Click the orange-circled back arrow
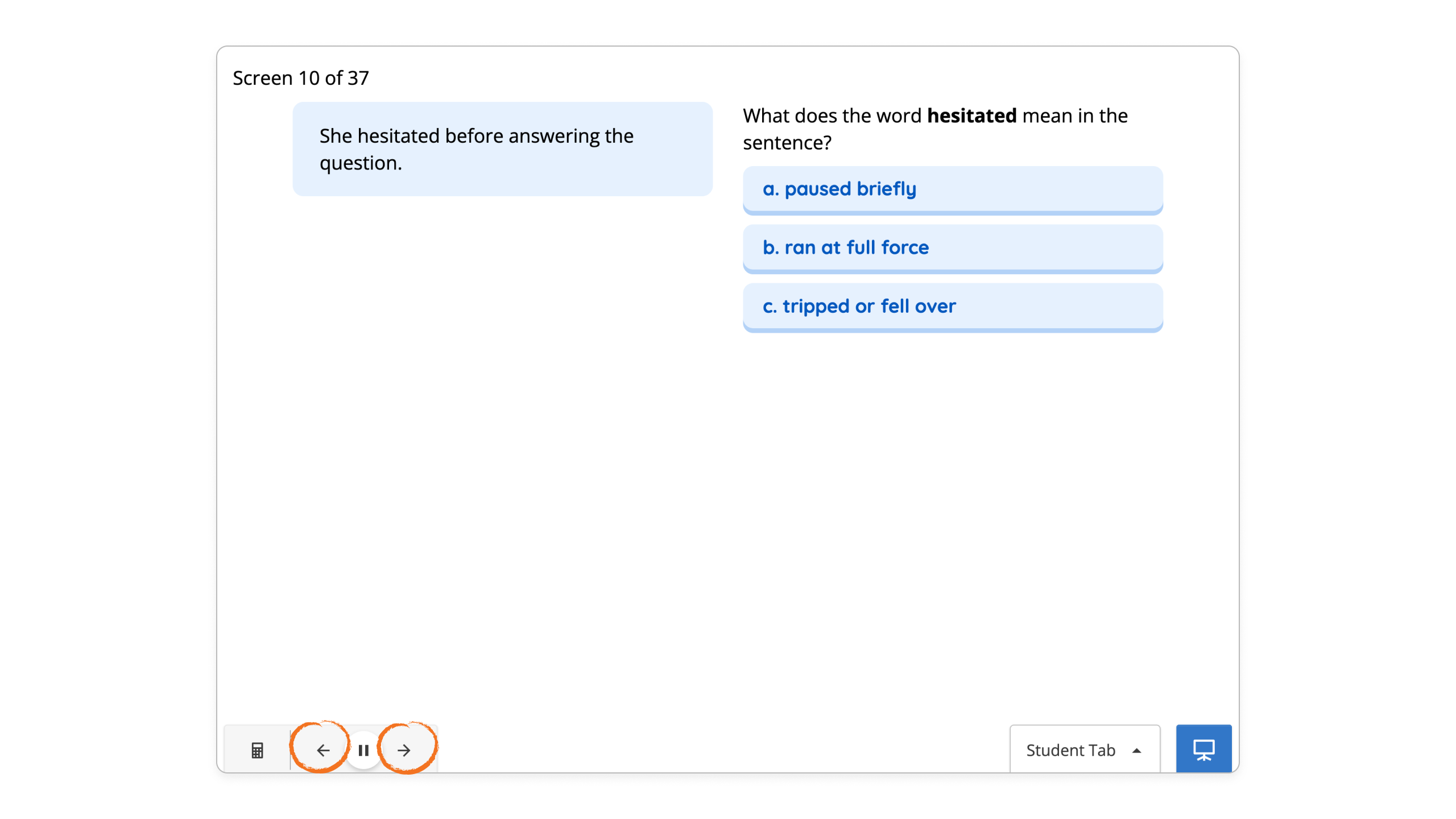 (323, 750)
